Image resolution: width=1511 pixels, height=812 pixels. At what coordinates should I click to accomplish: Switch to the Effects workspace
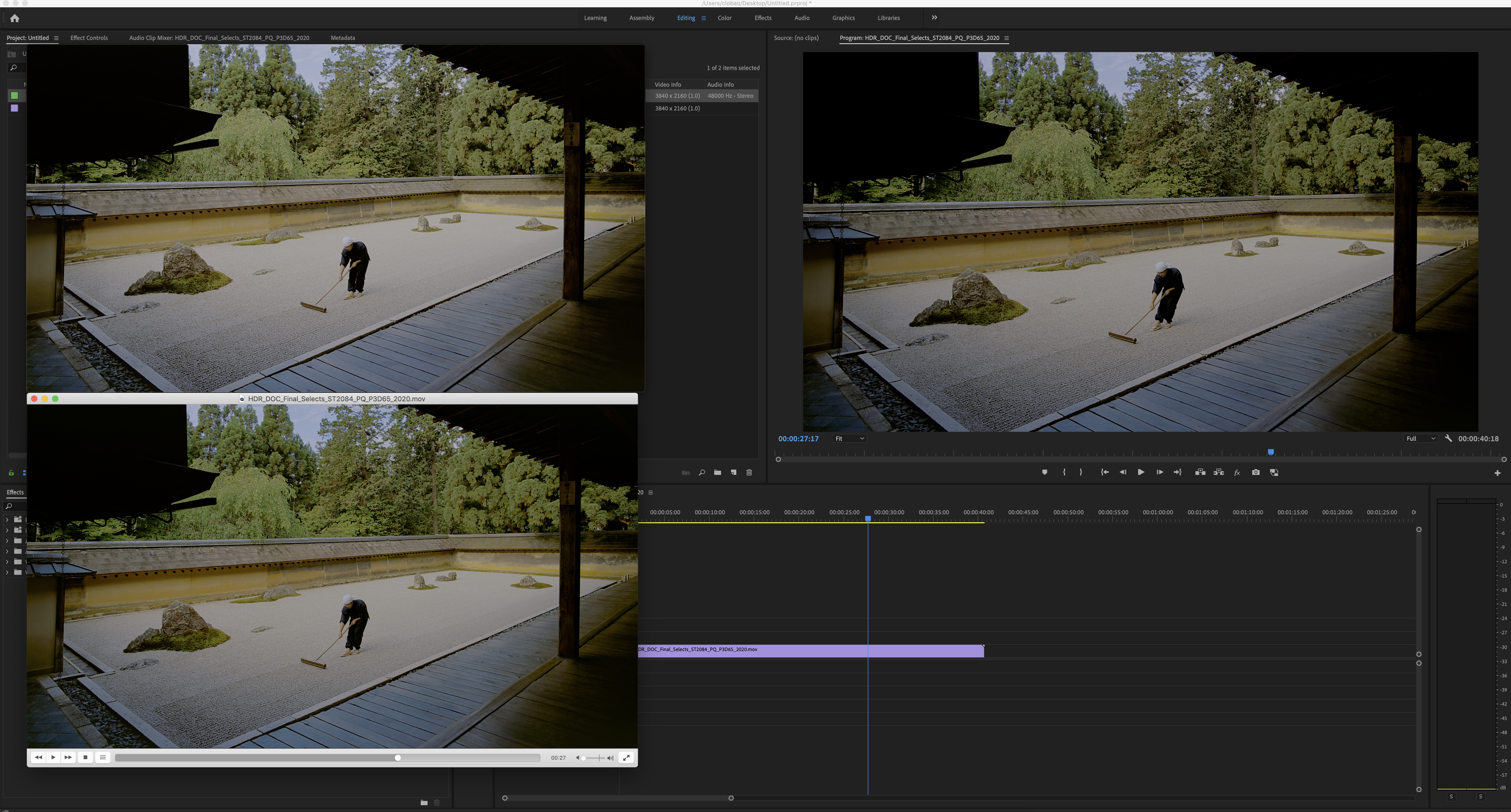[x=763, y=18]
